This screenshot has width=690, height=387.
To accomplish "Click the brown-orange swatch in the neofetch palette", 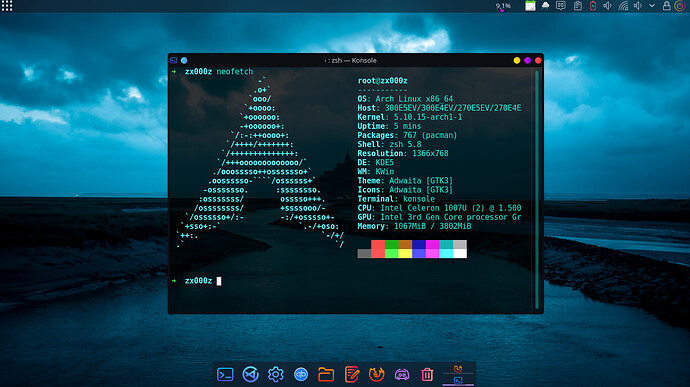I will click(x=405, y=244).
